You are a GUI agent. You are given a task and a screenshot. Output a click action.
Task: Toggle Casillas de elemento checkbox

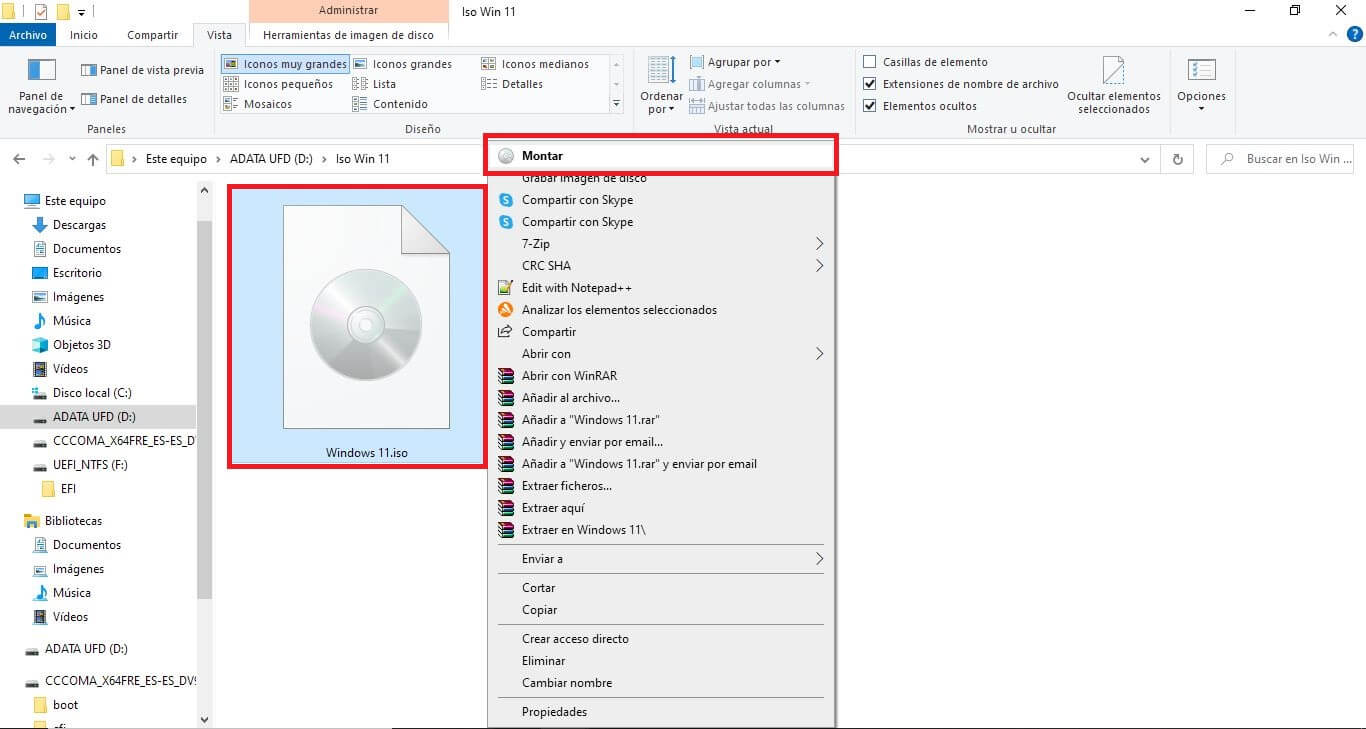[869, 62]
